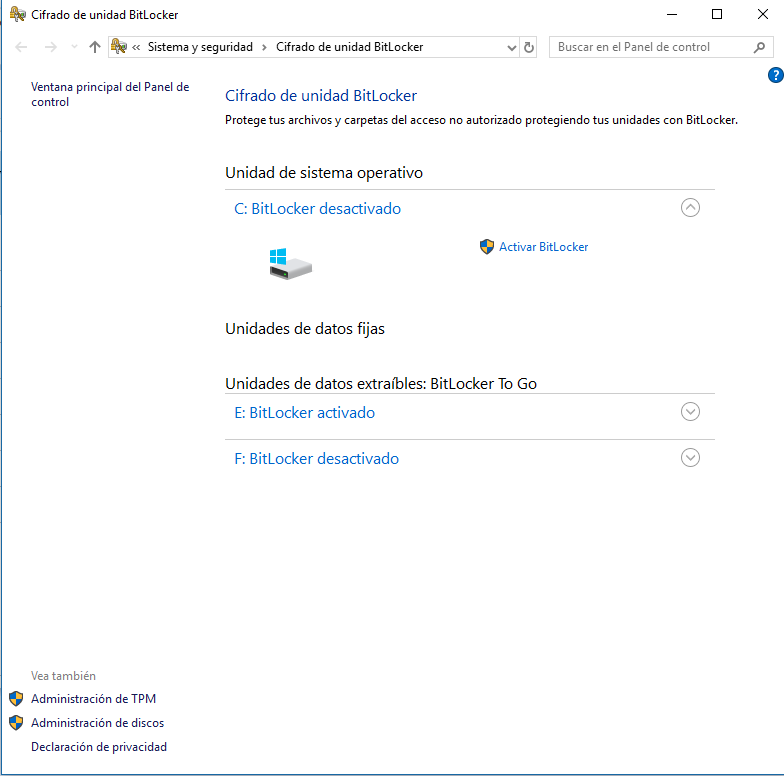Click the up one level arrow
784x776 pixels.
pyautogui.click(x=95, y=47)
